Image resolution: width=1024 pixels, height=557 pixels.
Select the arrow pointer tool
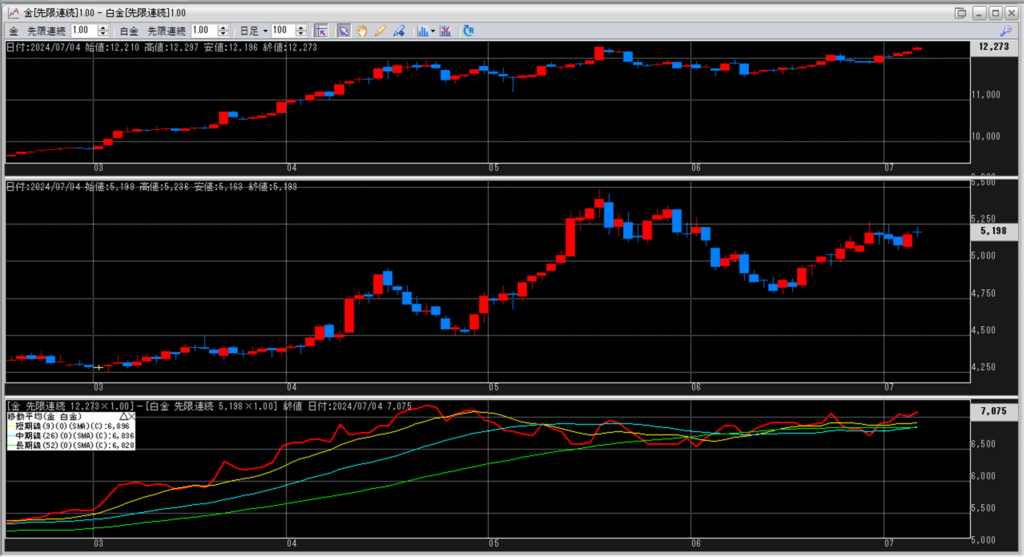coord(343,31)
